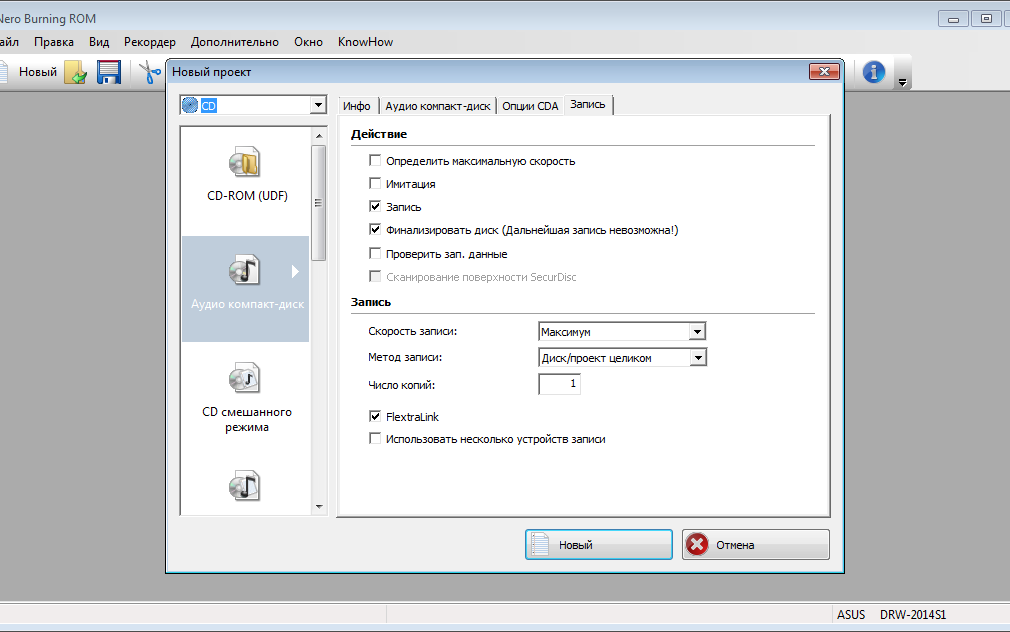Close the Новый проект dialog
This screenshot has width=1010, height=632.
[x=824, y=72]
